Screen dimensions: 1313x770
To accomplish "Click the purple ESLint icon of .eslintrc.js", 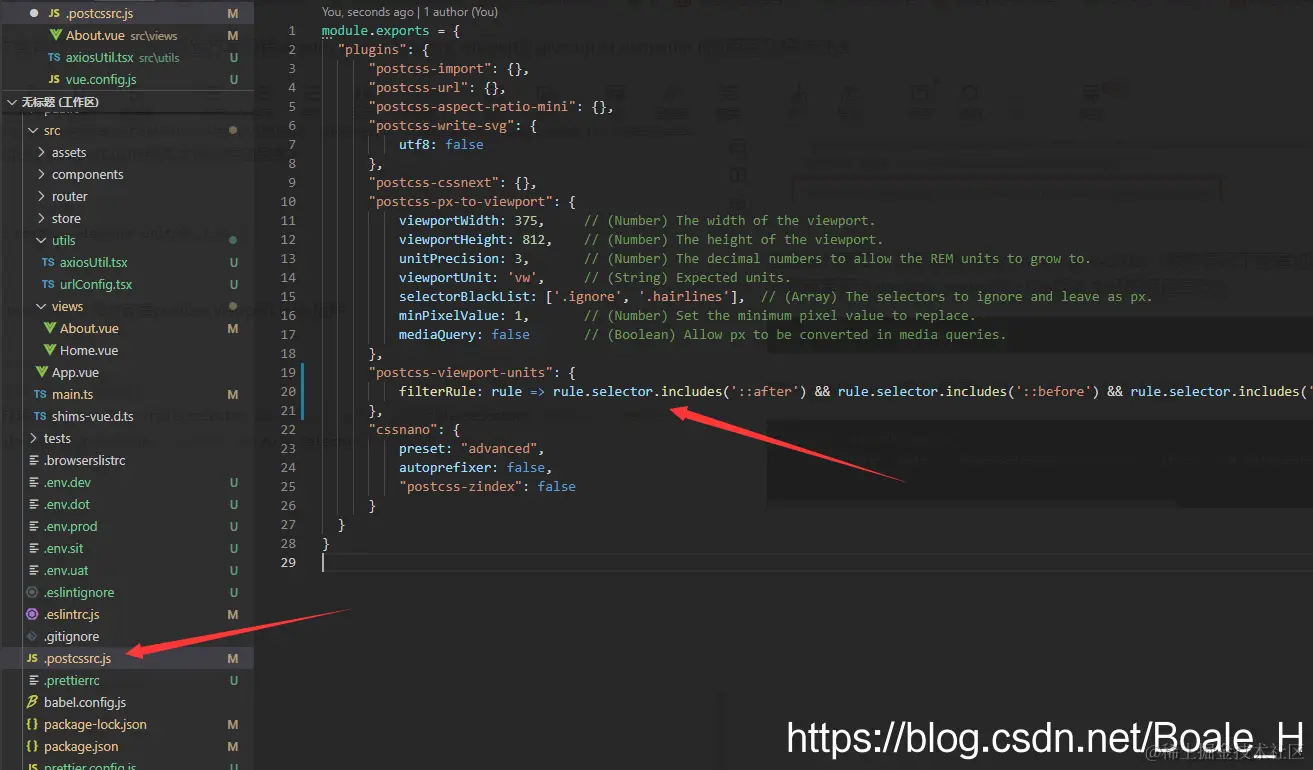I will pos(33,614).
